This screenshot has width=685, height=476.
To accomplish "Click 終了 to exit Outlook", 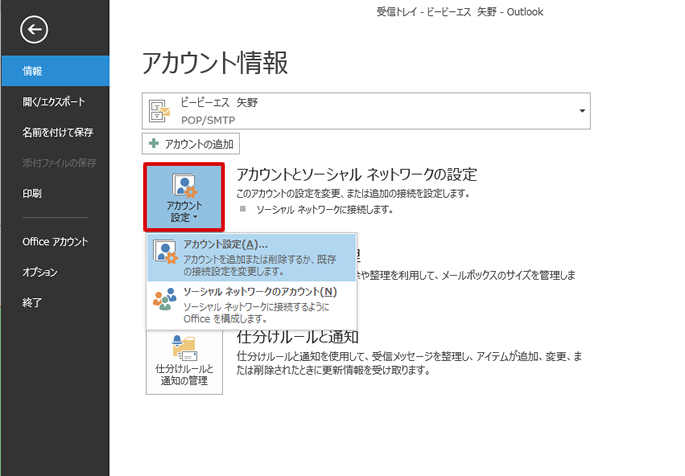I will click(33, 302).
